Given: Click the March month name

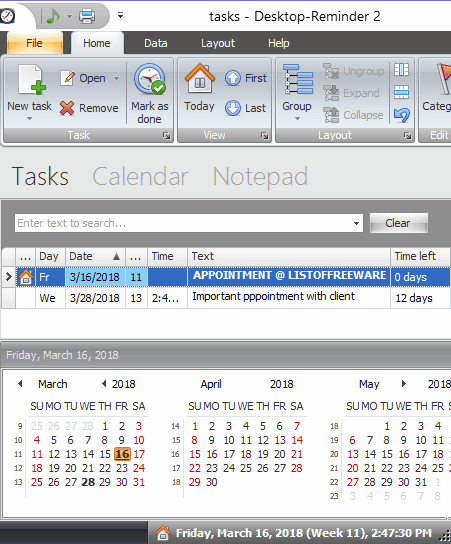Looking at the screenshot, I should click(53, 384).
